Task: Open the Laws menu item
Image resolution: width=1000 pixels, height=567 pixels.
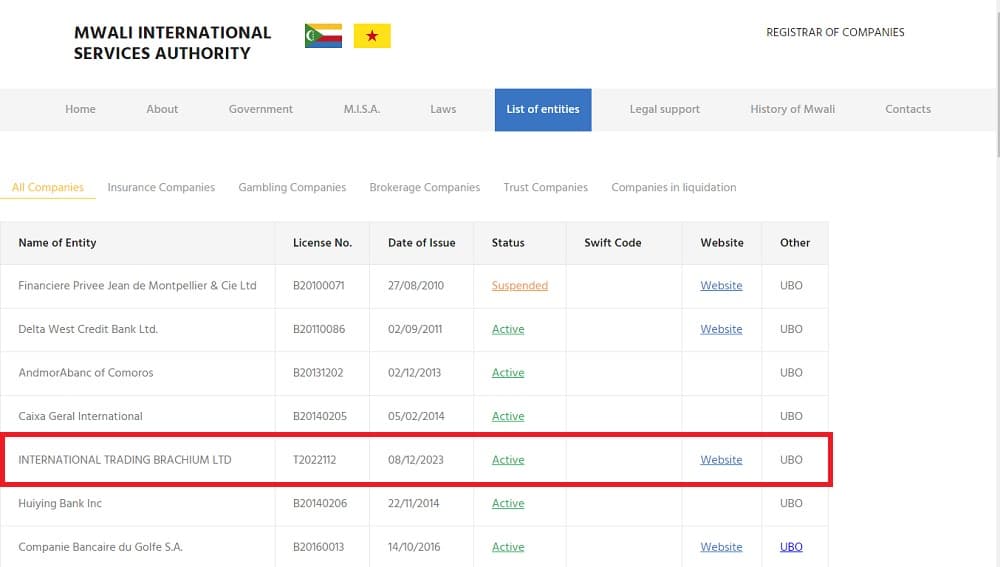Action: (x=443, y=109)
